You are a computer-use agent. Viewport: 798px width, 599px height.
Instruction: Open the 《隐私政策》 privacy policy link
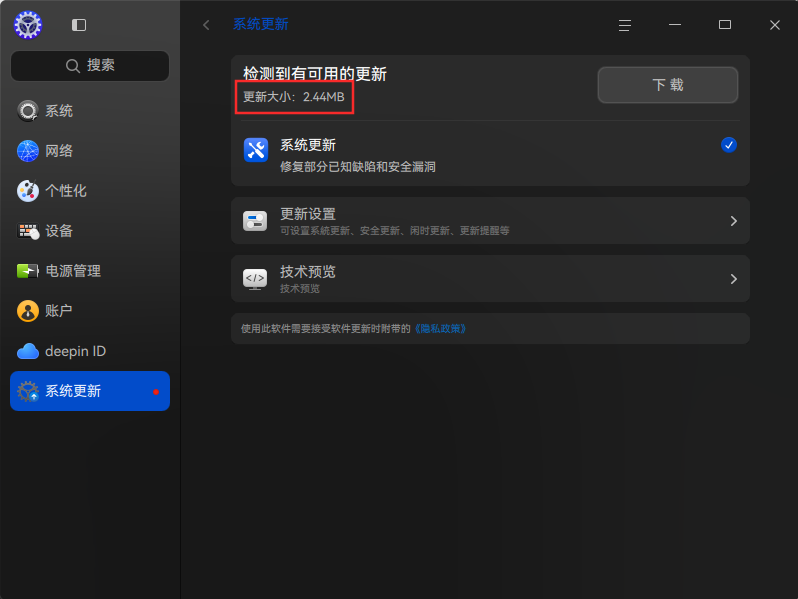440,329
